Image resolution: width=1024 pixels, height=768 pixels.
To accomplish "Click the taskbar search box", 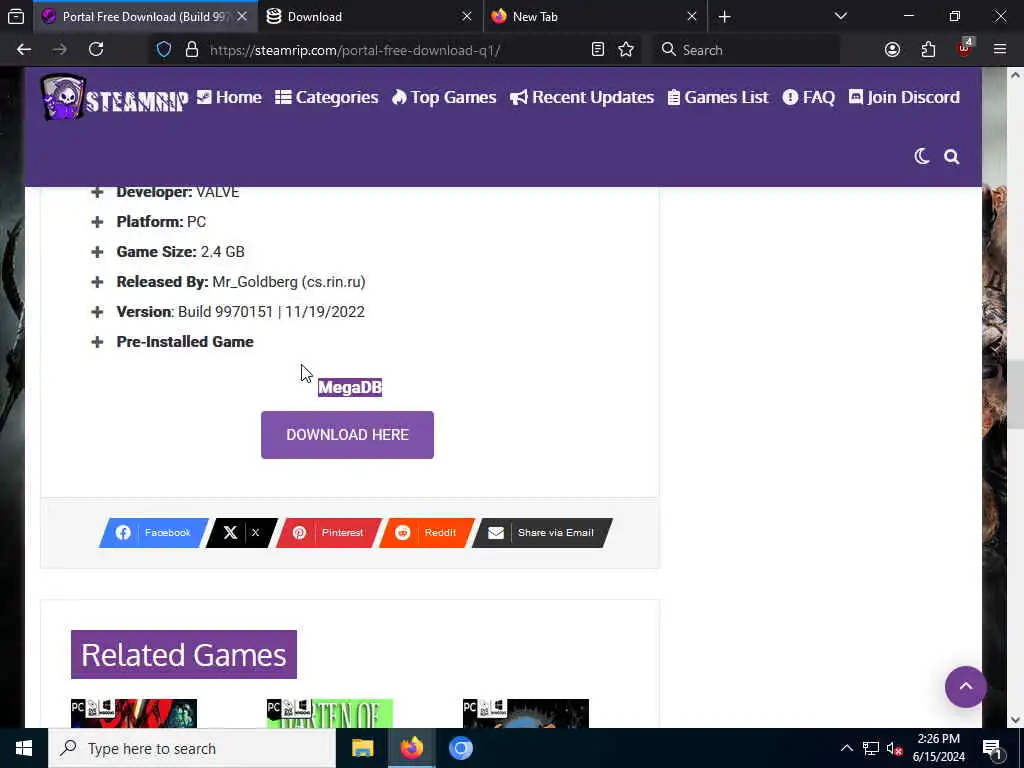I will tap(192, 748).
